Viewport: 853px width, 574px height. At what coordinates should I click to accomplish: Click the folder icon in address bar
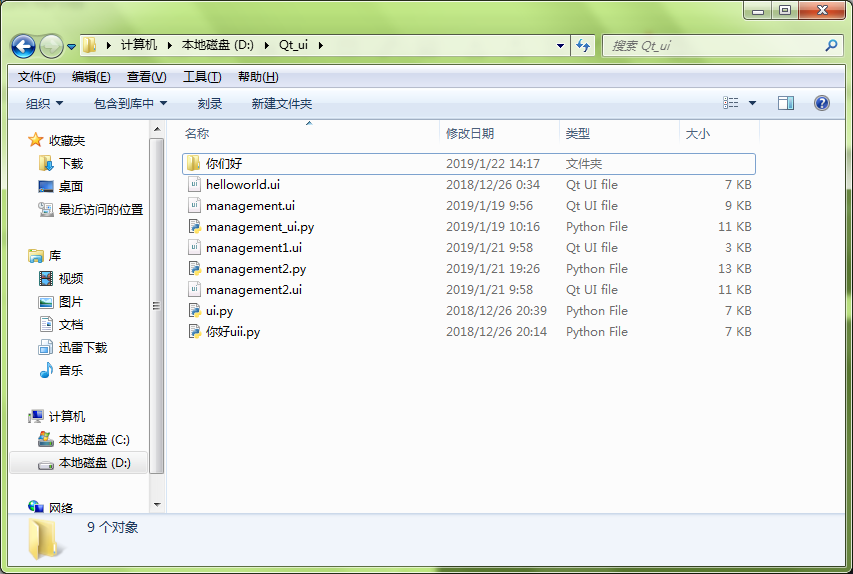point(90,45)
